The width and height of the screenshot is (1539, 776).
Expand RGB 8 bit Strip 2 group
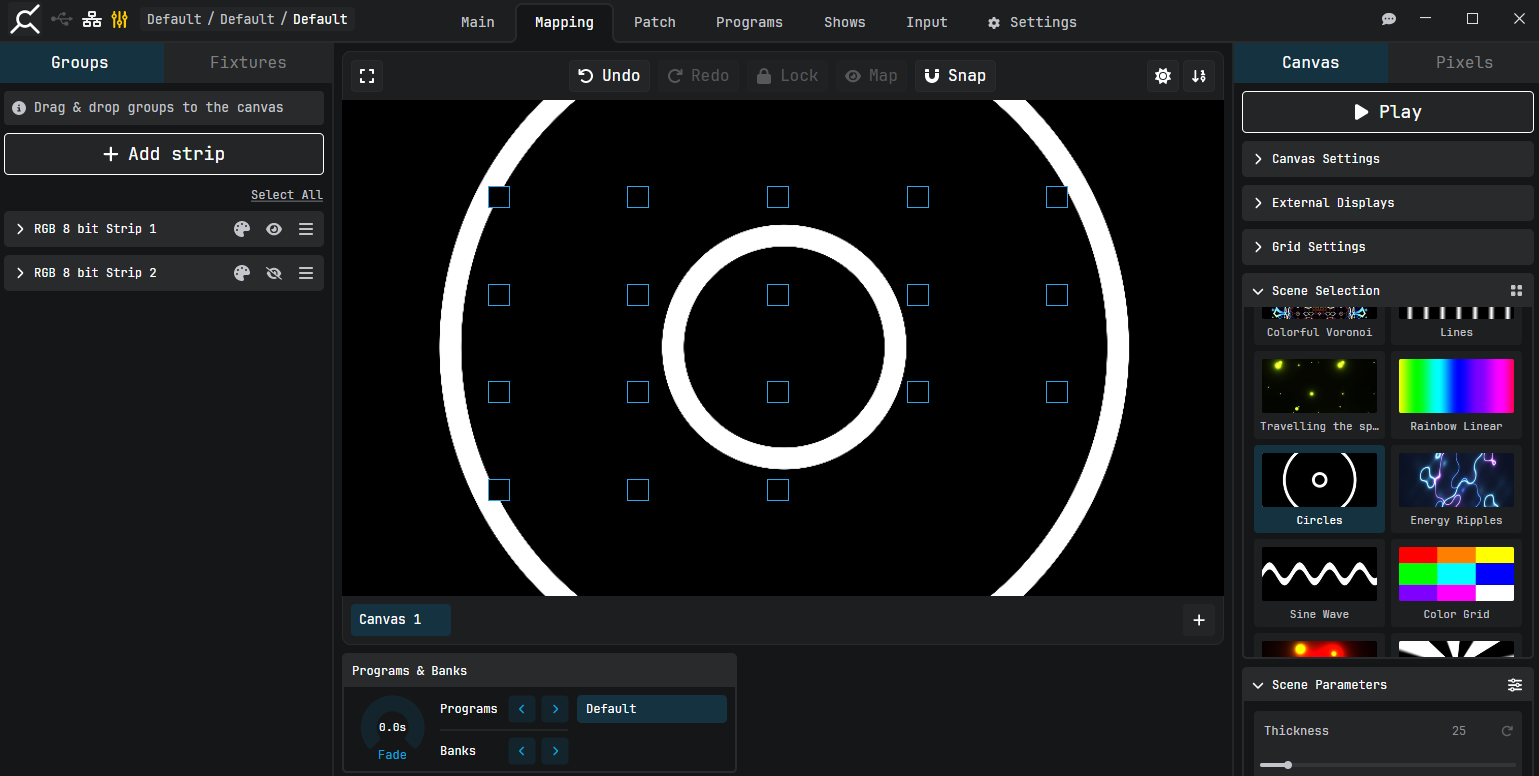click(x=20, y=273)
